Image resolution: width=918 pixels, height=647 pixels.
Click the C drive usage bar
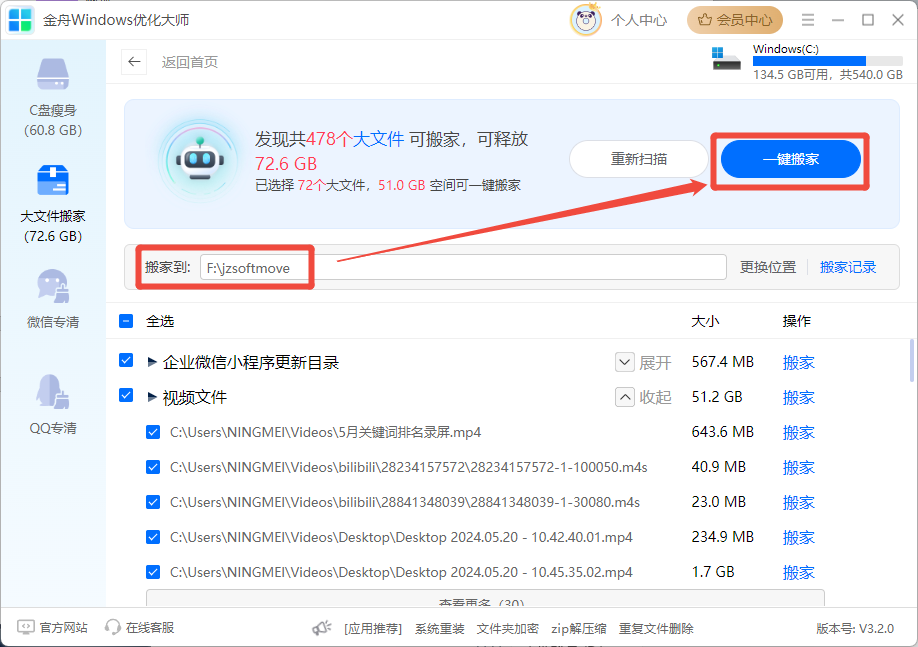[x=827, y=61]
